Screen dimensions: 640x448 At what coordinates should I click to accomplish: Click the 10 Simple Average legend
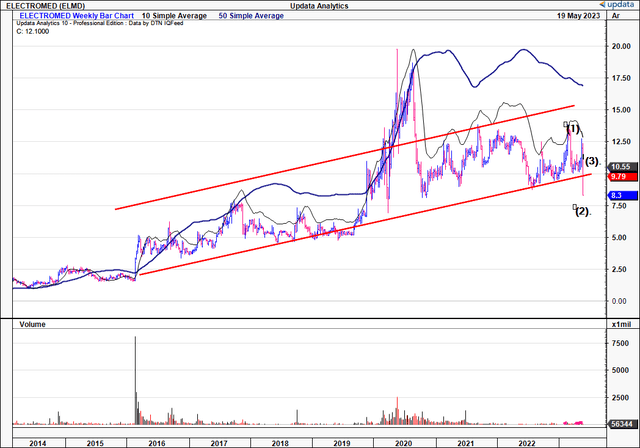coord(174,16)
